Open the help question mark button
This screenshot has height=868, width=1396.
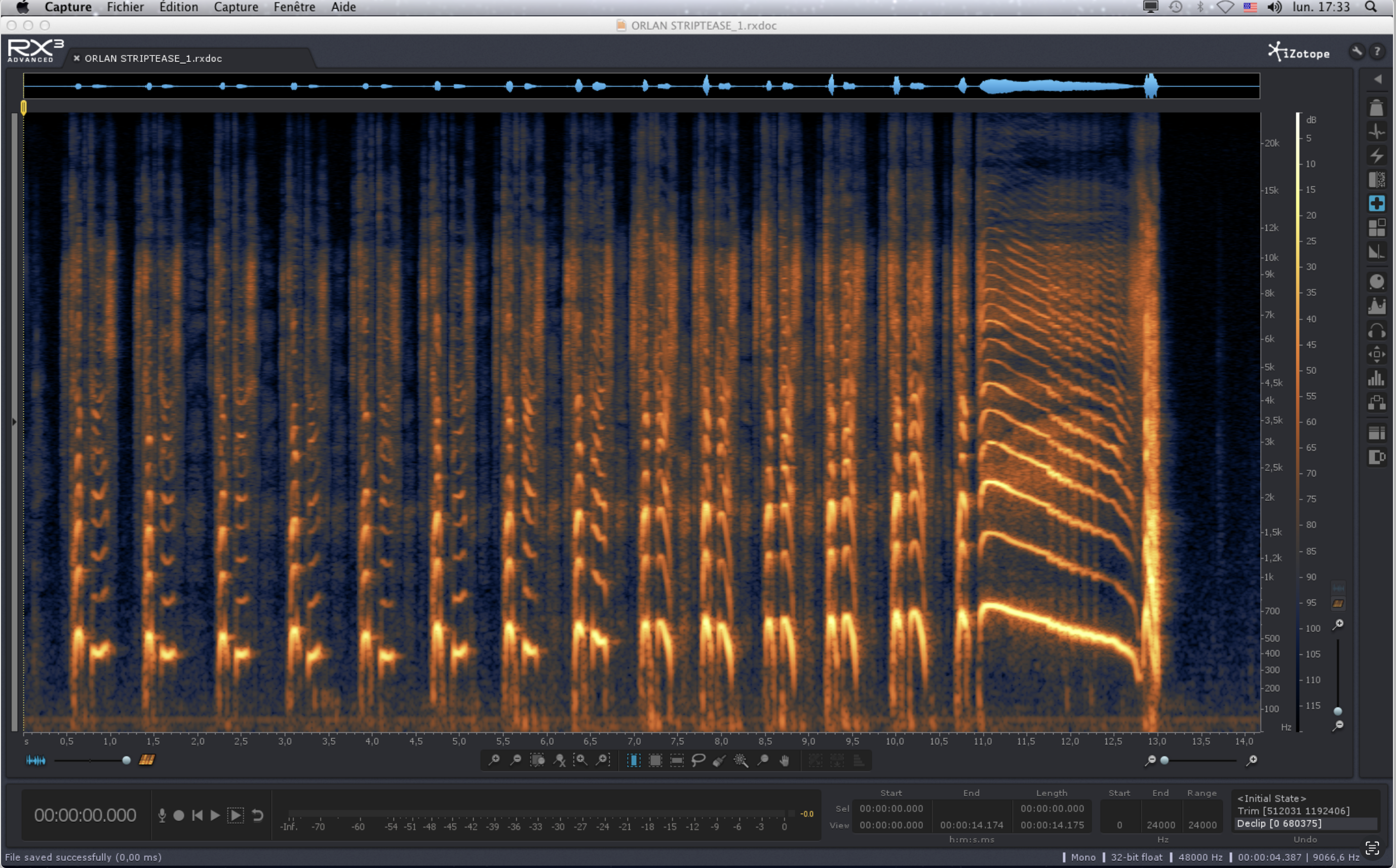pos(1377,52)
